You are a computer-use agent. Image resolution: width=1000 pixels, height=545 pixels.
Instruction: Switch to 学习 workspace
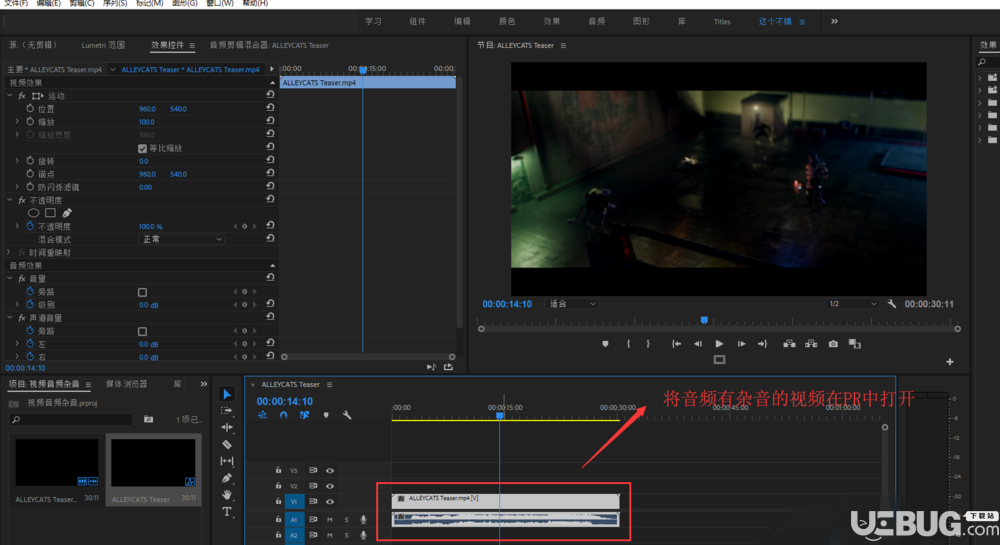tap(373, 22)
